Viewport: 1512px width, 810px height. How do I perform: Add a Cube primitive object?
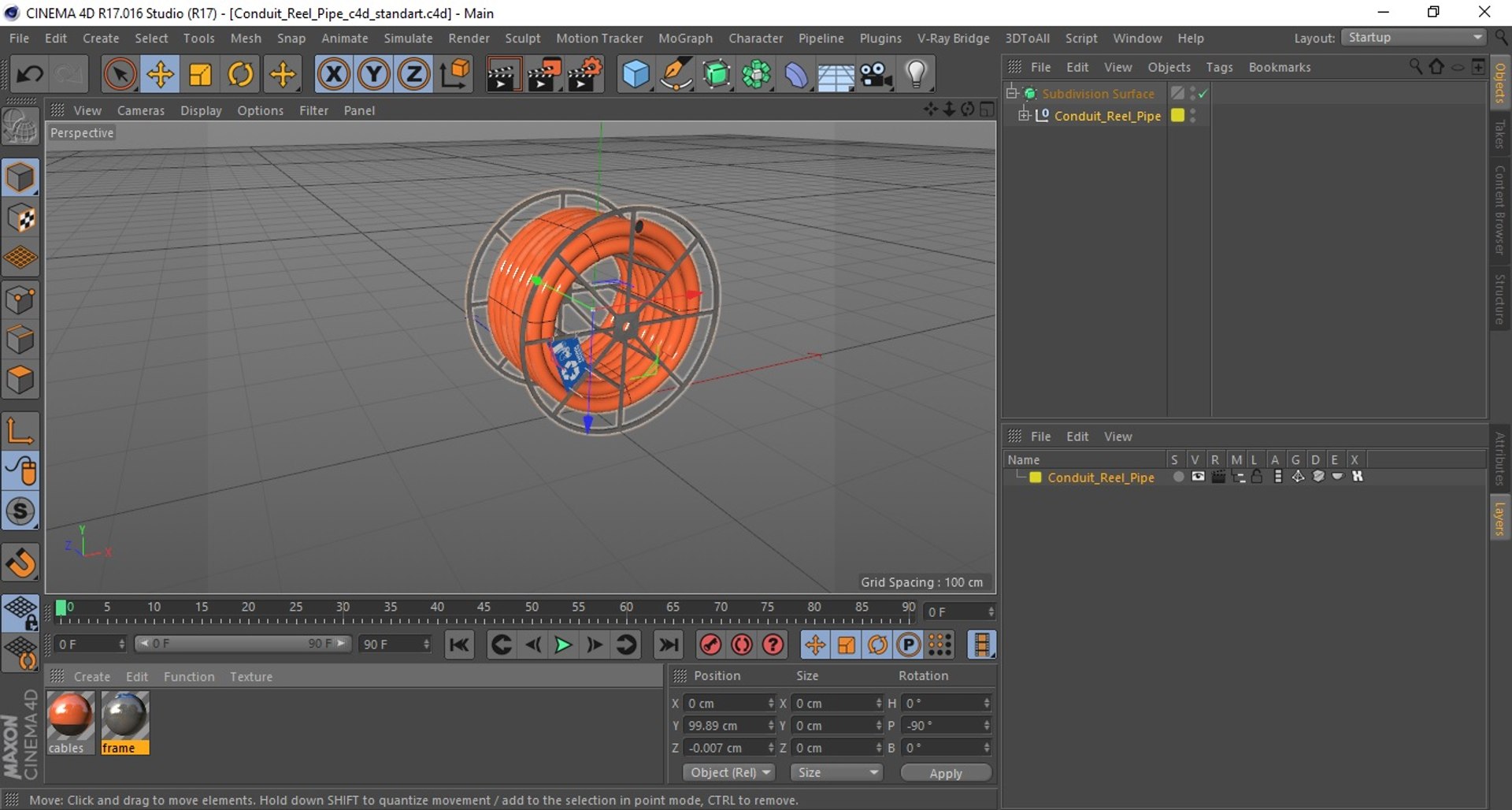(x=636, y=75)
